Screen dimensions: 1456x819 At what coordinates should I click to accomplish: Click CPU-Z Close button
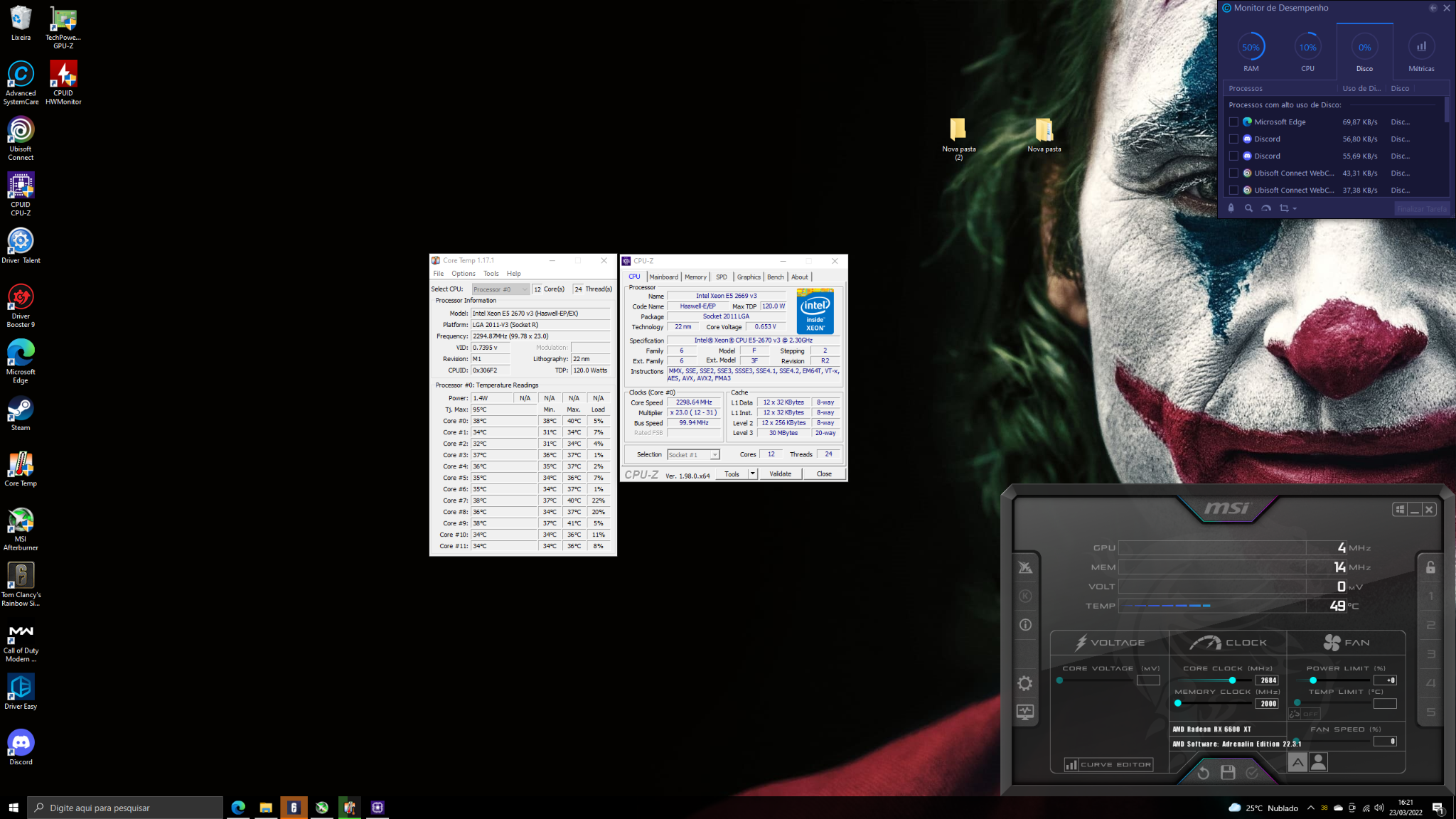(x=824, y=474)
